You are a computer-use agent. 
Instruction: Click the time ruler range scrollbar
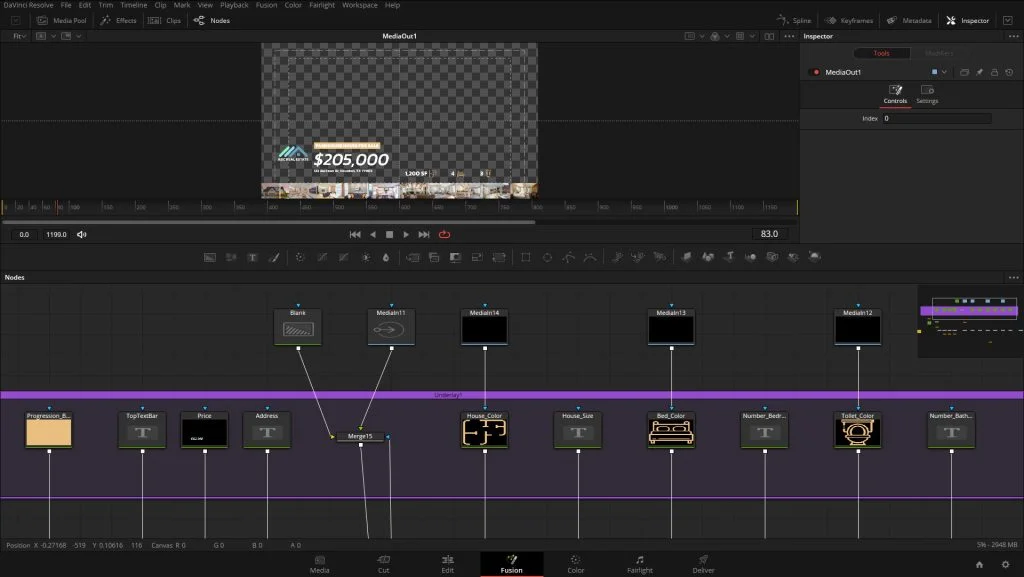pyautogui.click(x=269, y=222)
